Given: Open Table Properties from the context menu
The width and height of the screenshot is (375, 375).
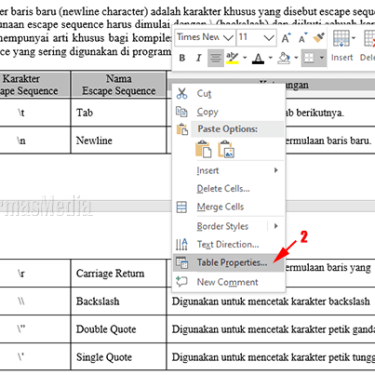Looking at the screenshot, I should pos(228,263).
